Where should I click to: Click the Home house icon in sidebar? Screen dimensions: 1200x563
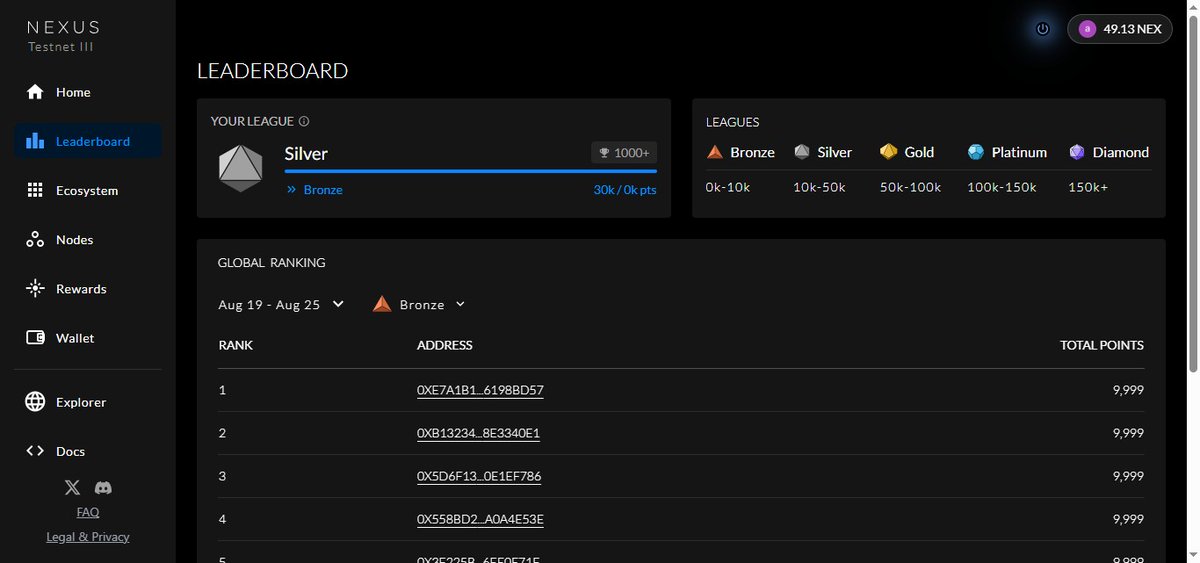tap(35, 92)
